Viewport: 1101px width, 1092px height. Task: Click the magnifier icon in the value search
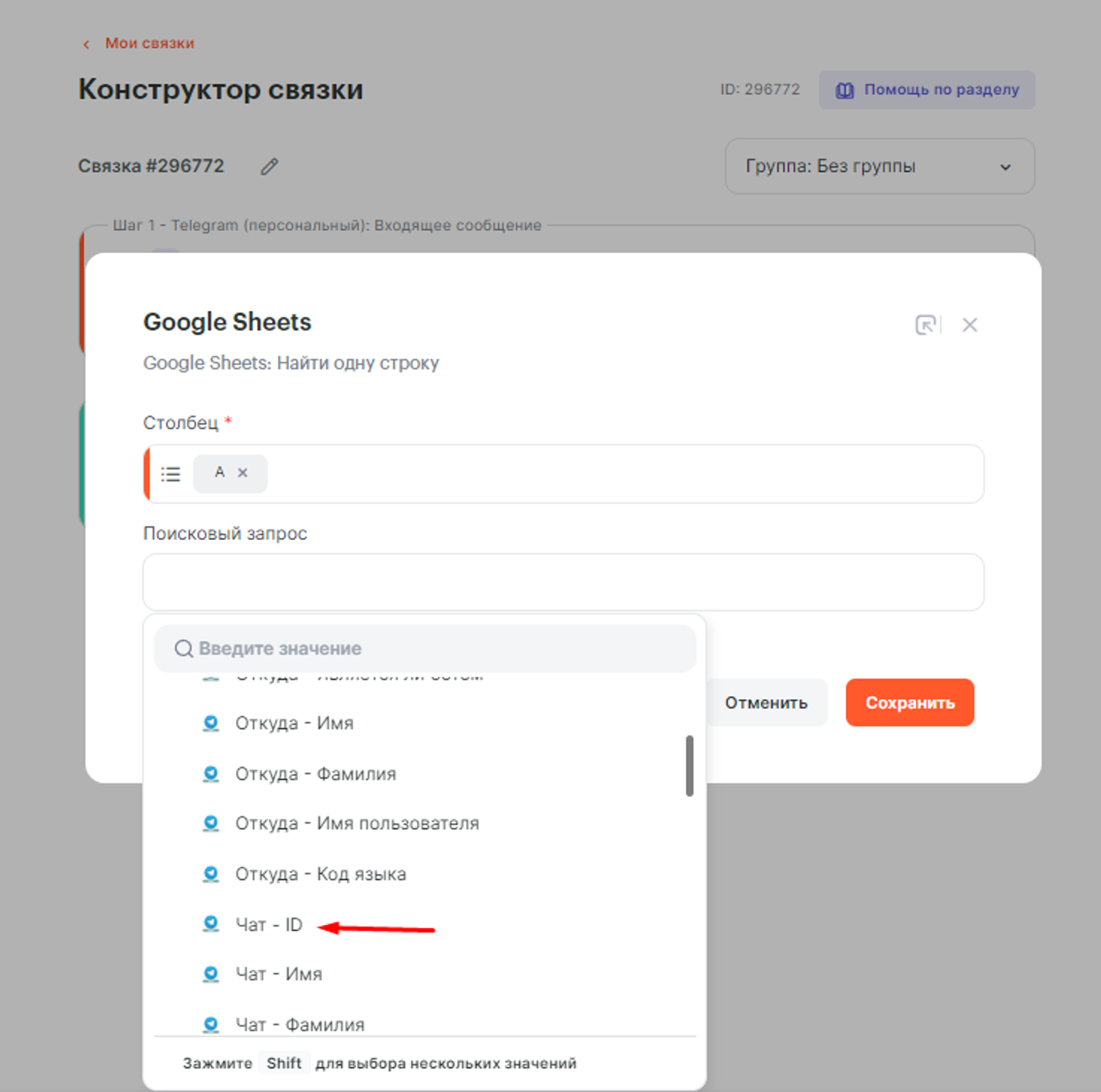click(183, 649)
